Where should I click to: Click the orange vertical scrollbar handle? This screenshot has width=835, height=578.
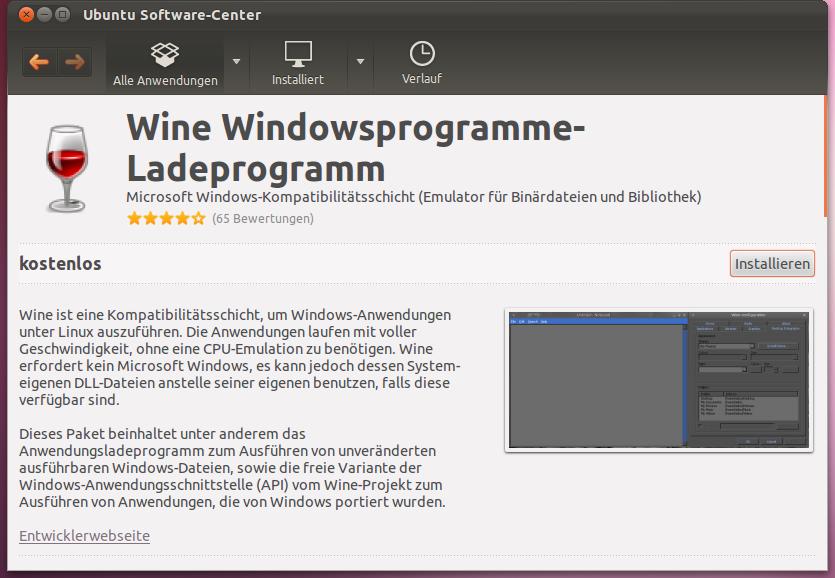coord(826,157)
